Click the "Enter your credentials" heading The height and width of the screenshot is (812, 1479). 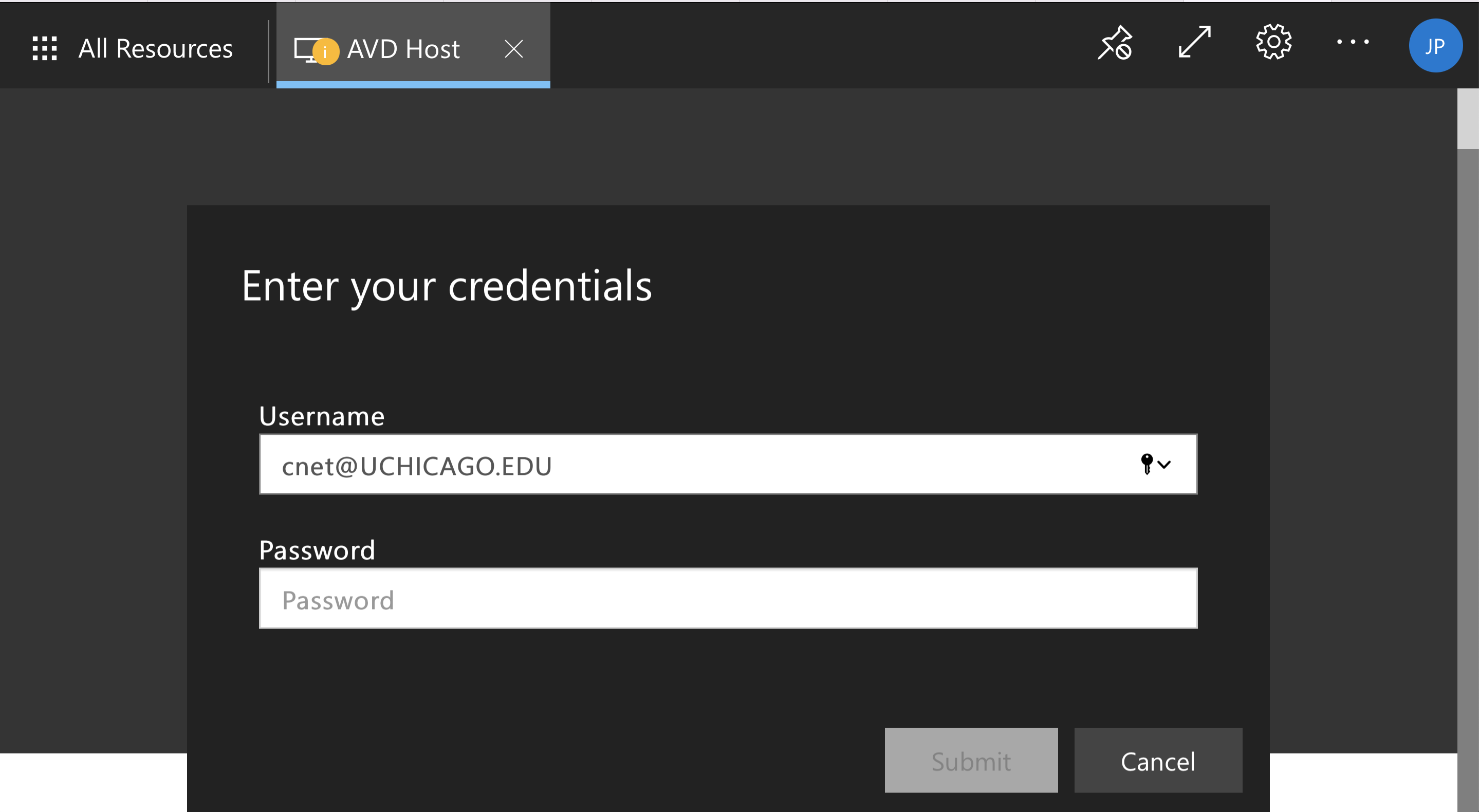click(447, 287)
